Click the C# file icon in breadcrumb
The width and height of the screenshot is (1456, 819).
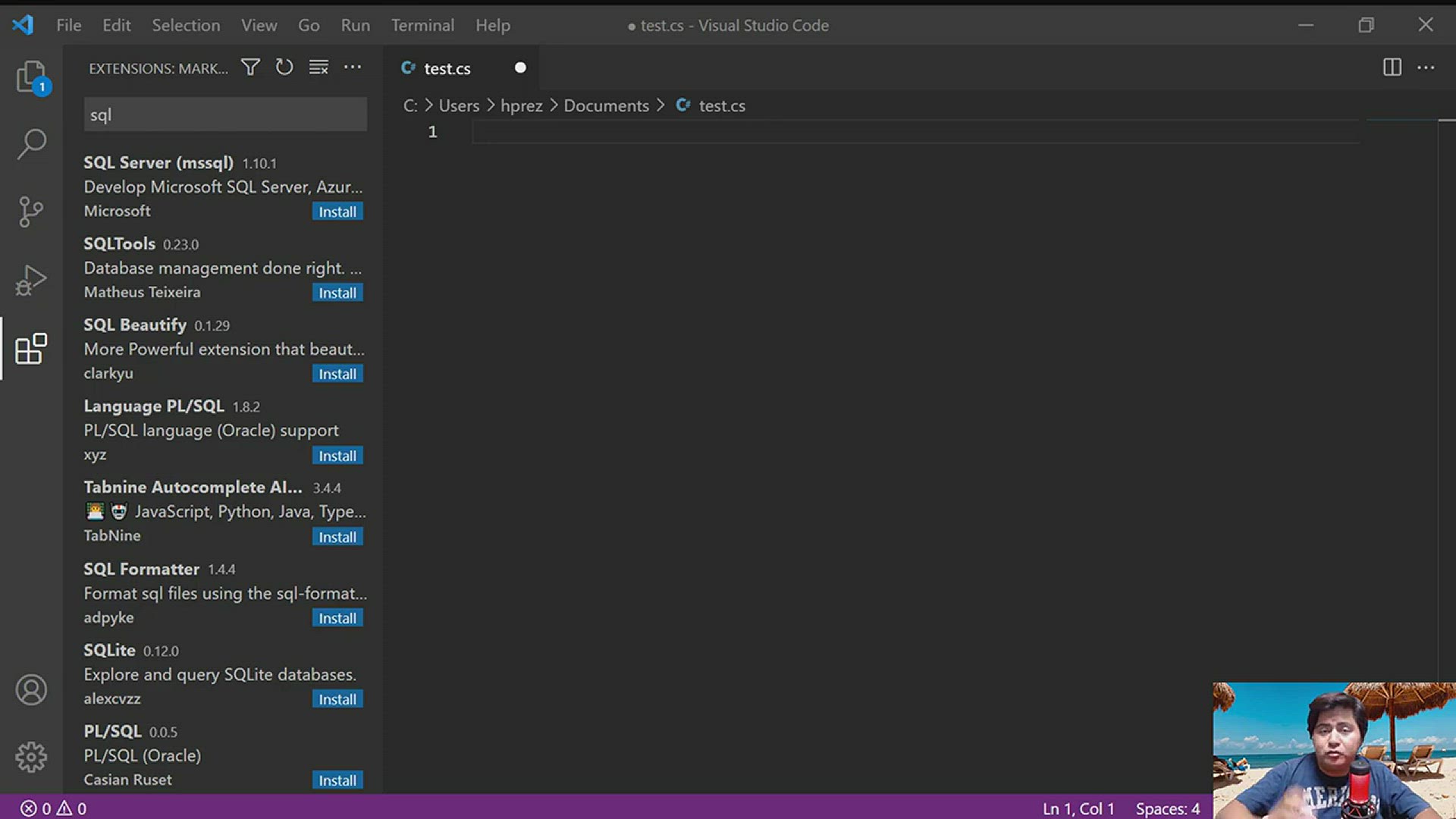683,105
